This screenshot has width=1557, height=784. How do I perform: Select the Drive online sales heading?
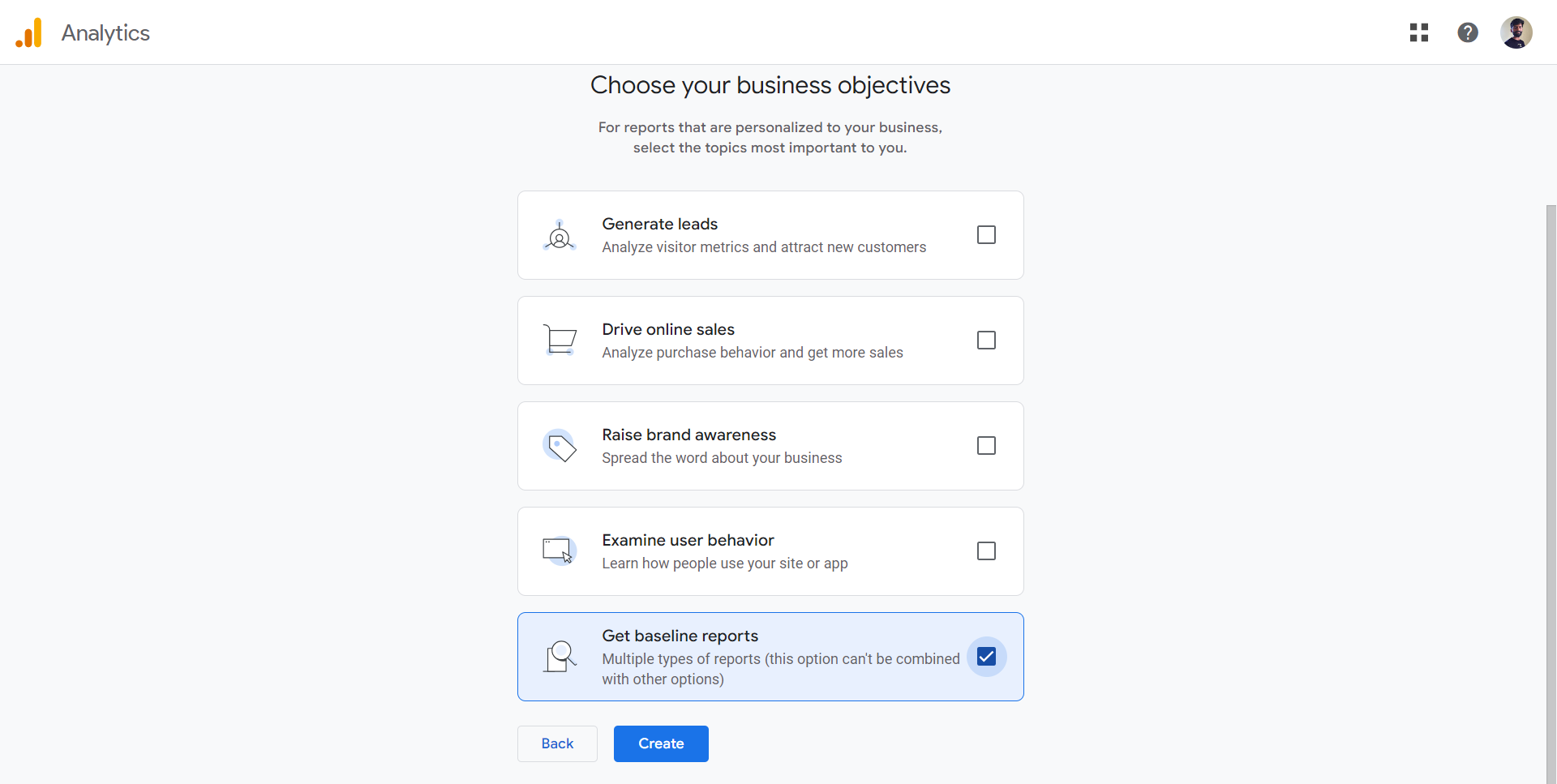click(x=668, y=329)
